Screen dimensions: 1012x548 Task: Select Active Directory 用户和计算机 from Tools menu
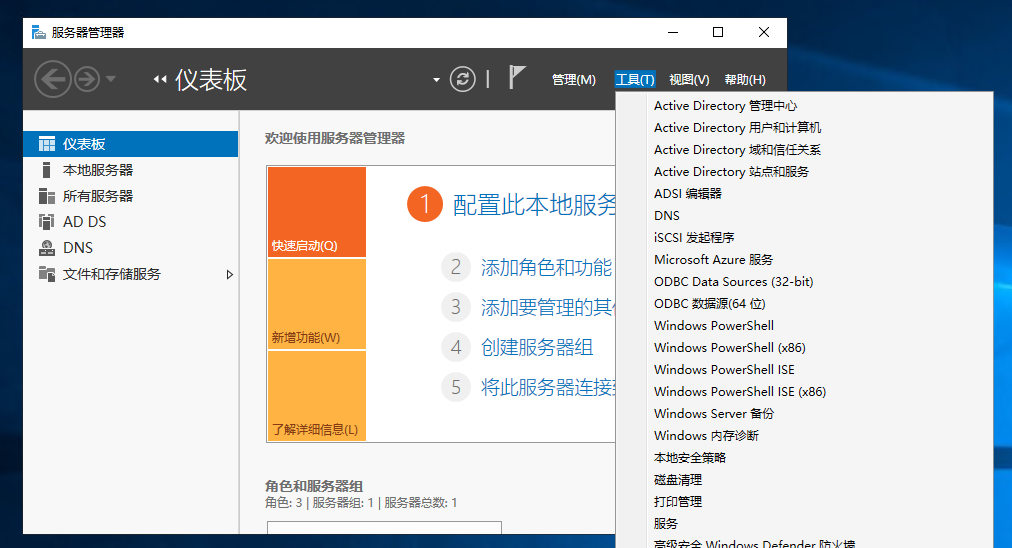737,128
